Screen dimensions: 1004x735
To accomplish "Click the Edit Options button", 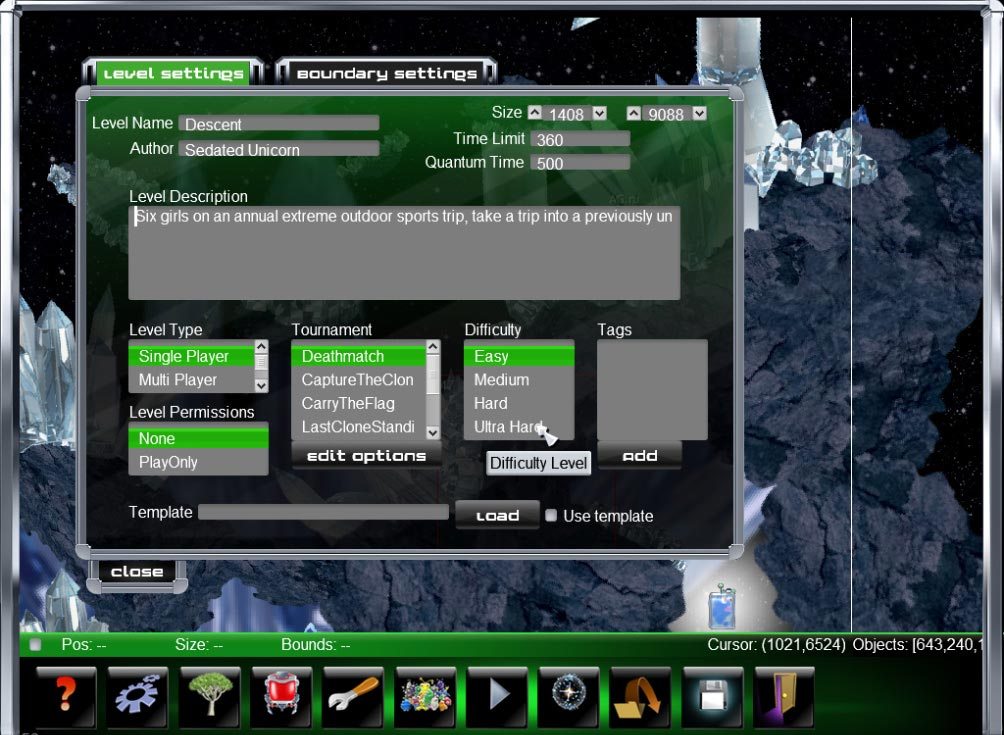I will coord(366,456).
